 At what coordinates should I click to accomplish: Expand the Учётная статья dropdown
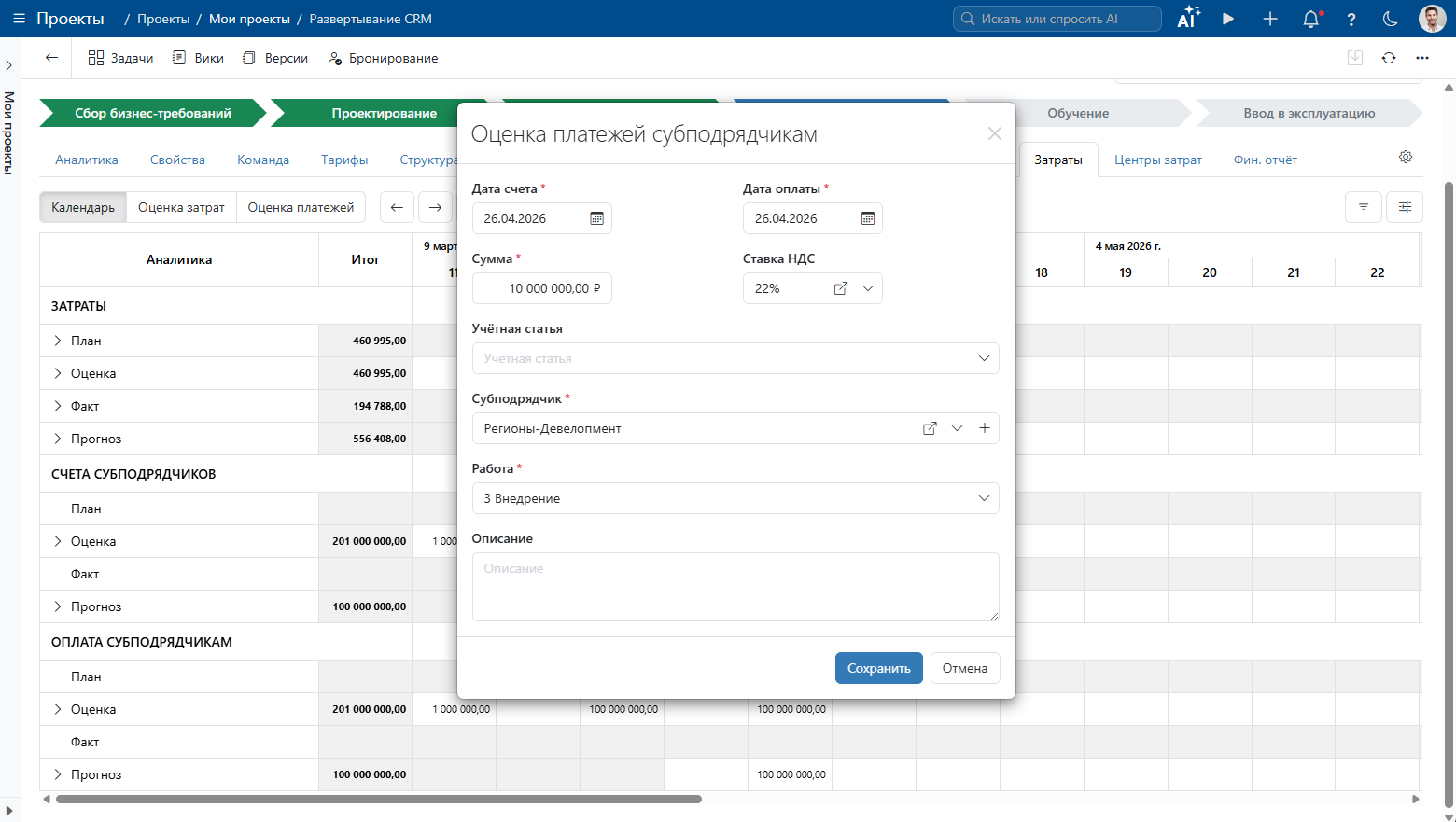[983, 358]
